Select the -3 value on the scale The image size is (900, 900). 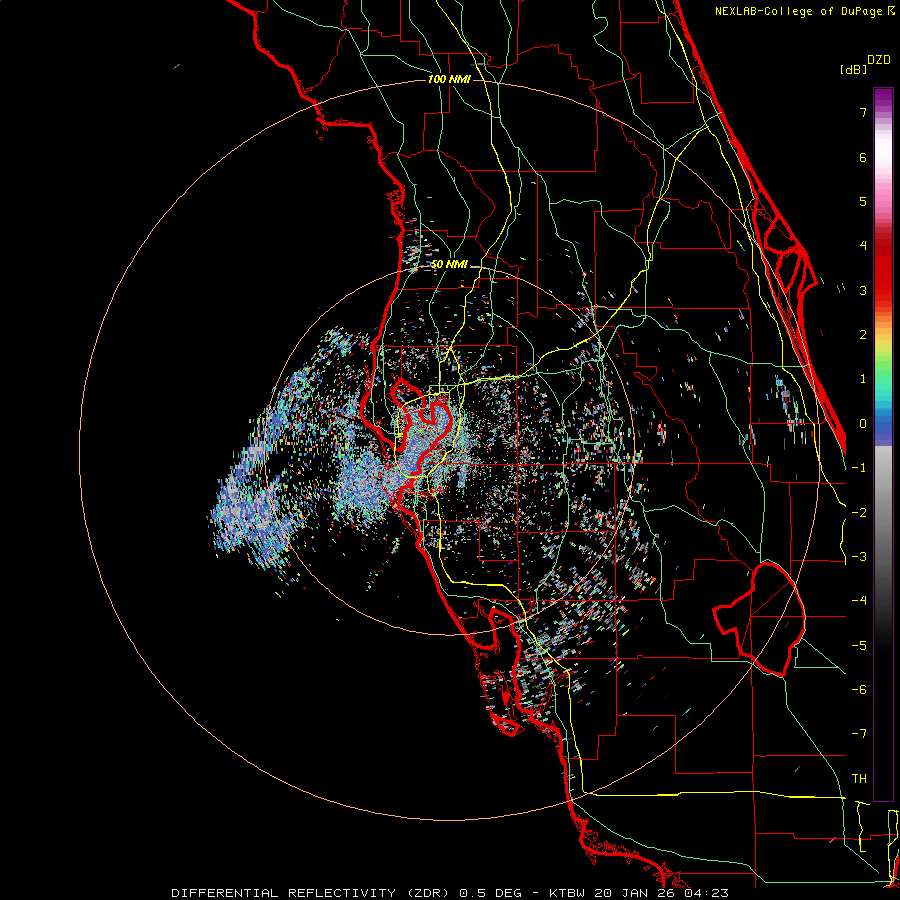(x=859, y=557)
